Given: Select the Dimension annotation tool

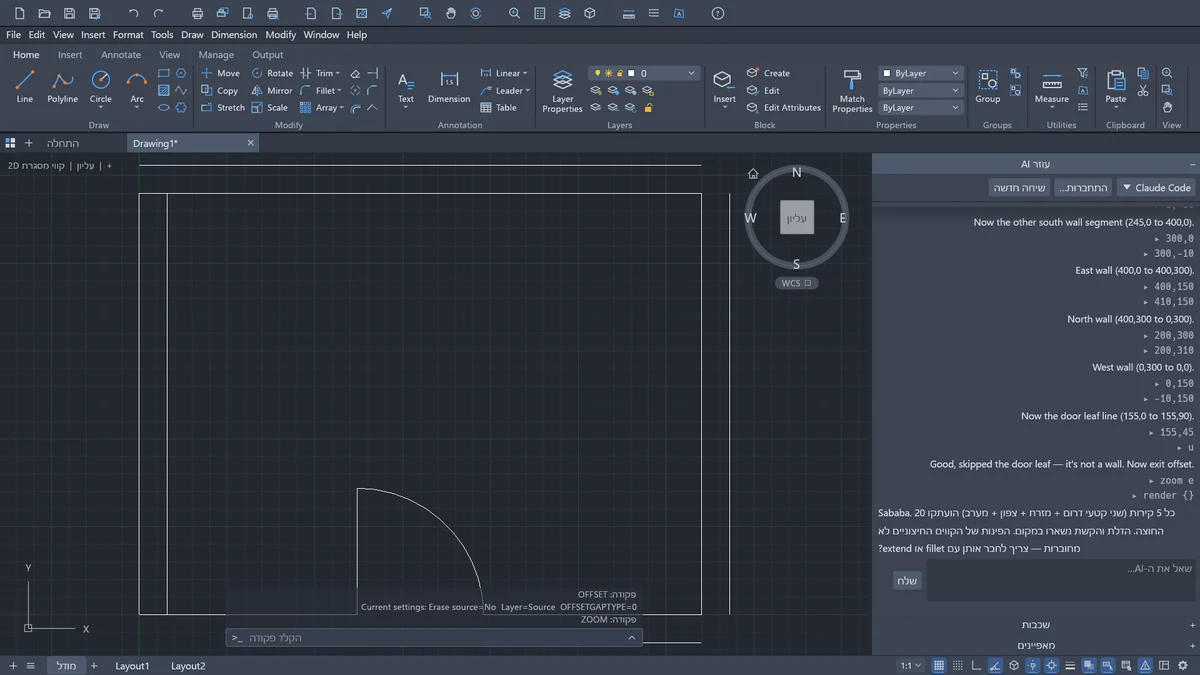Looking at the screenshot, I should [x=449, y=87].
